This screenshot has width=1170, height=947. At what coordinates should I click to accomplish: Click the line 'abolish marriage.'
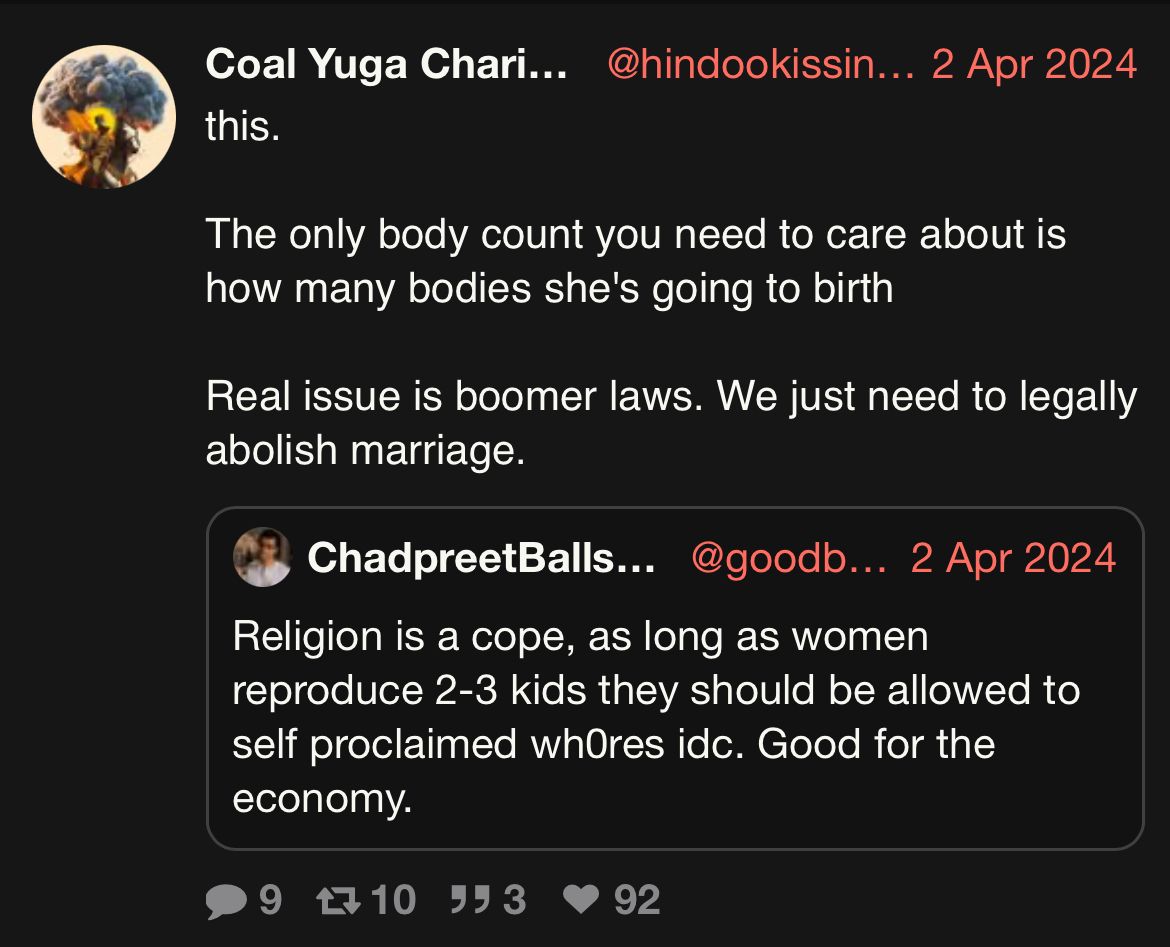pyautogui.click(x=365, y=451)
